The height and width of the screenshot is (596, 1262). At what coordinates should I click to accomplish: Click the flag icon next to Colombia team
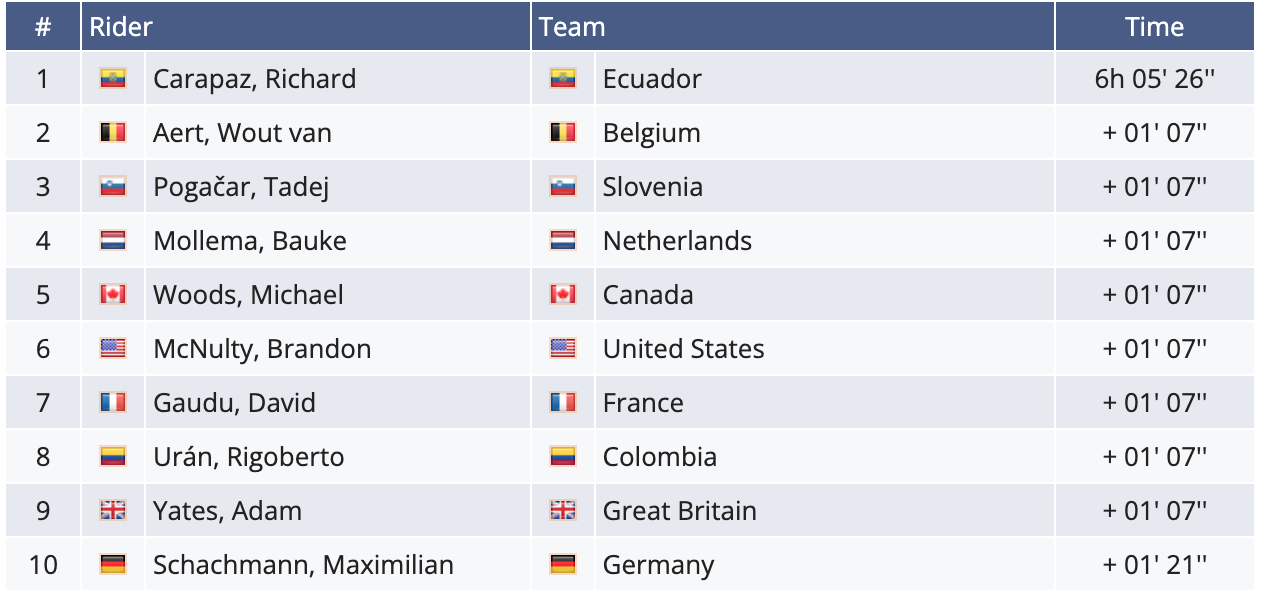[563, 457]
